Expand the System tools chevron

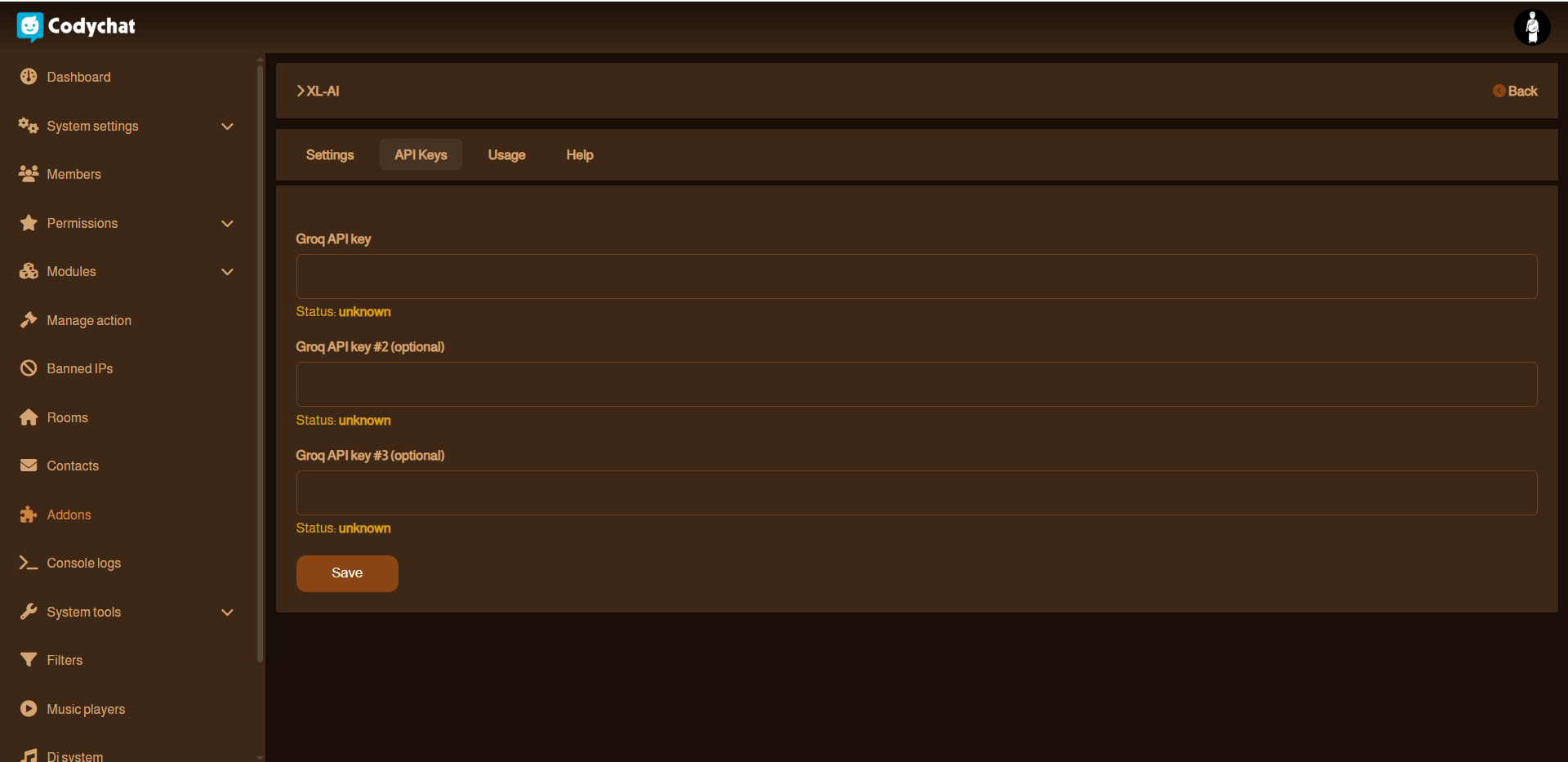pos(227,613)
